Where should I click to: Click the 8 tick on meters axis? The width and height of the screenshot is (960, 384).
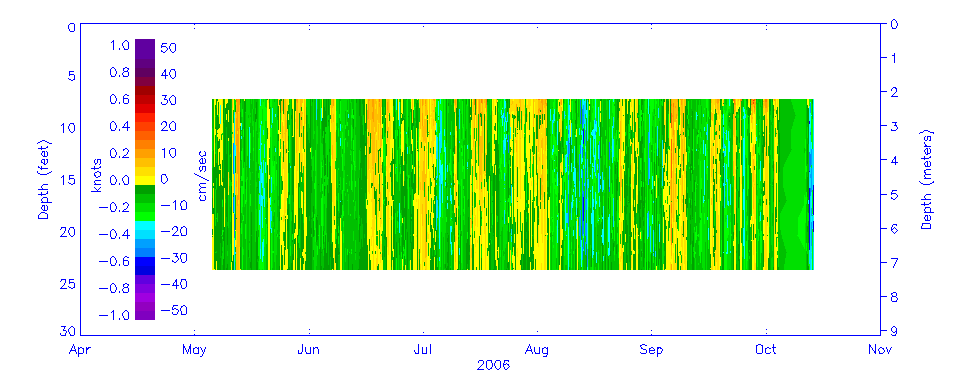pos(894,297)
